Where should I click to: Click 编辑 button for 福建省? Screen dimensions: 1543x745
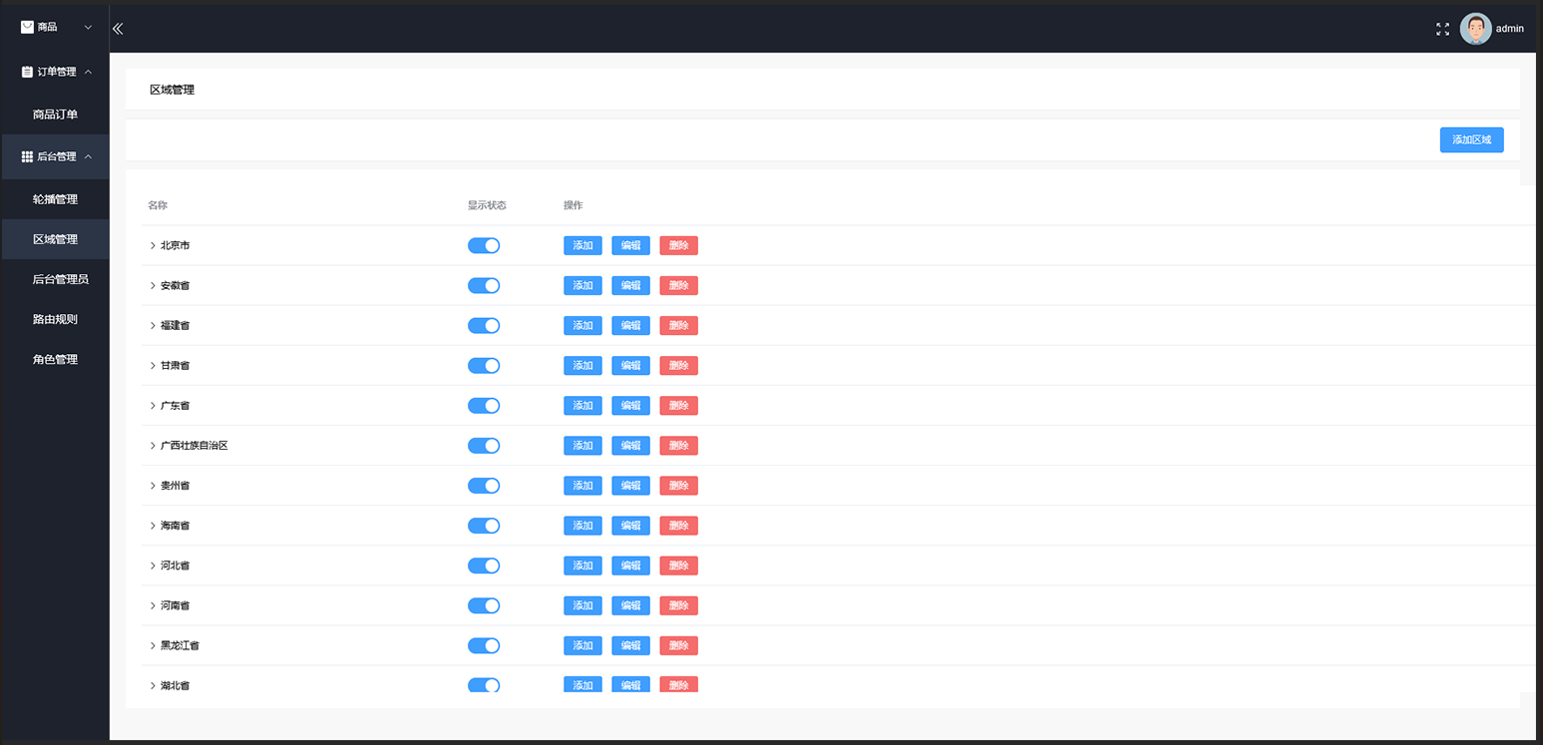click(x=631, y=325)
